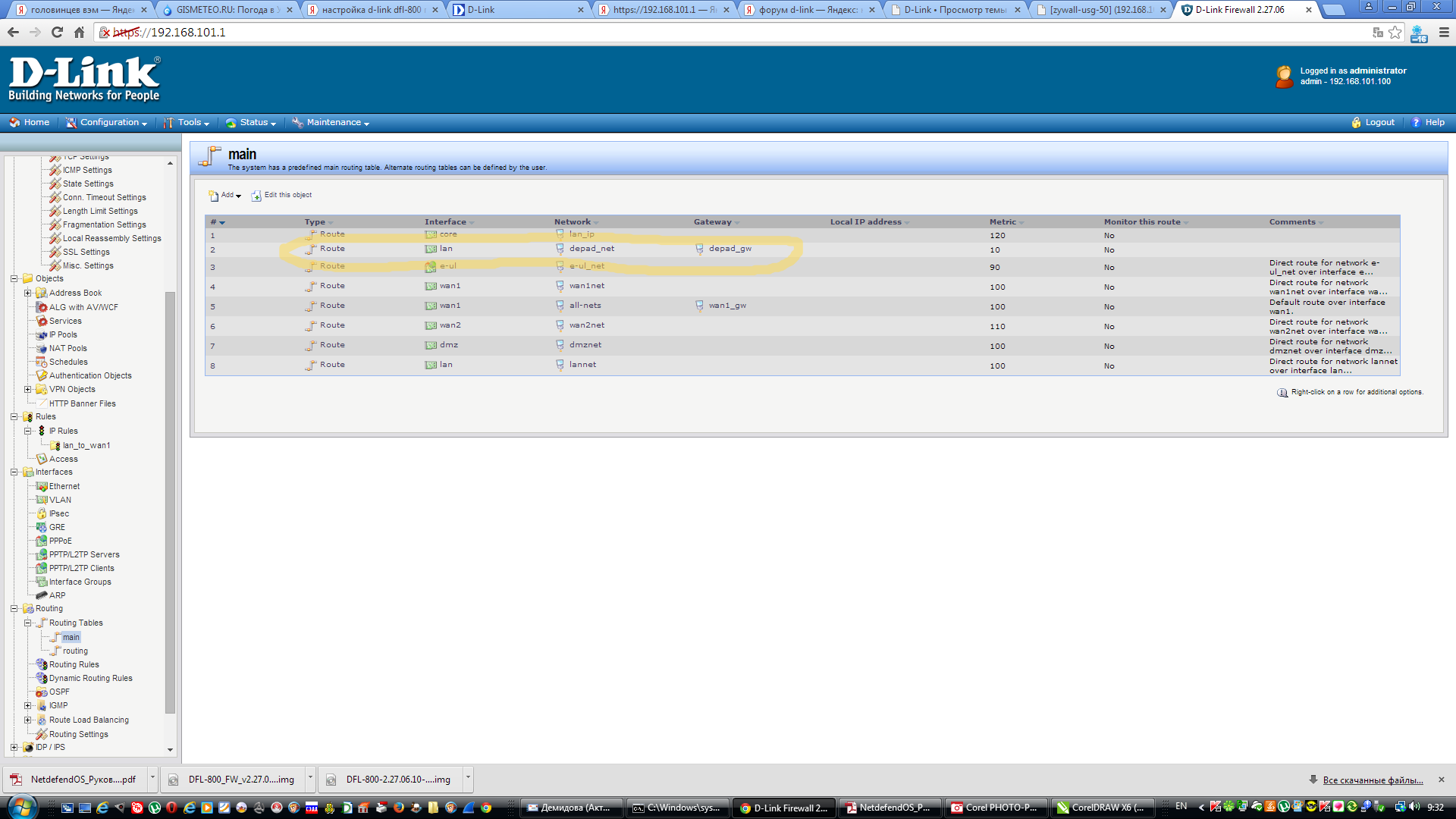
Task: Open the Maintenance menu
Action: coord(333,123)
